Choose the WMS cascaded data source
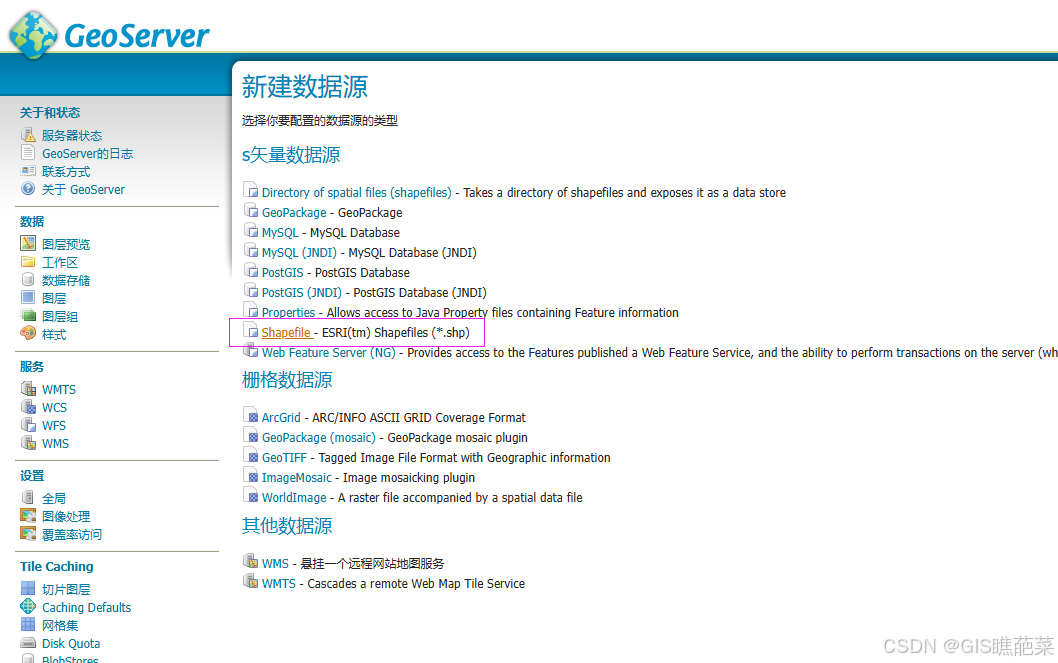Screen dimensions: 1058x663 pos(275,563)
